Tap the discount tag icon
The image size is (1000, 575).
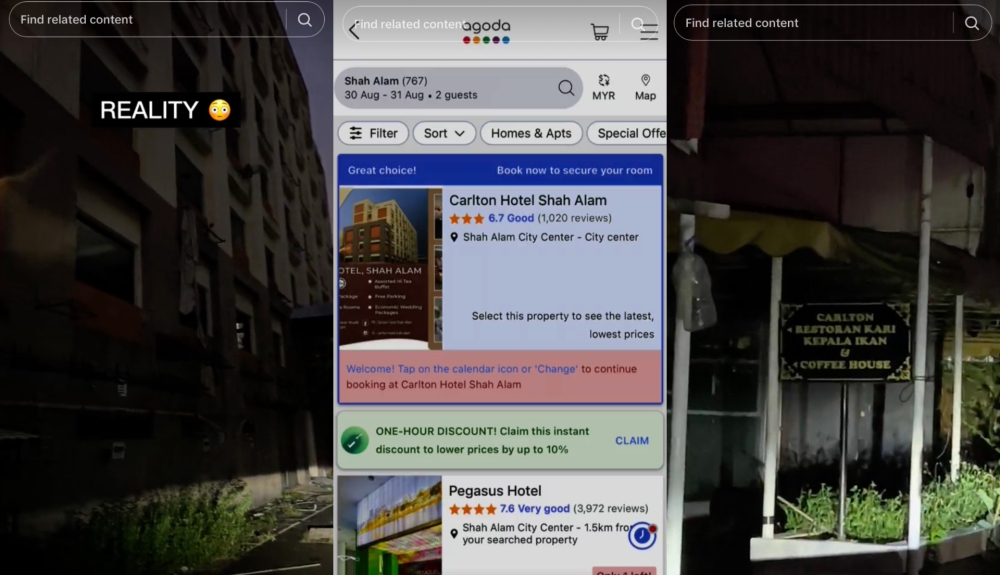(355, 440)
